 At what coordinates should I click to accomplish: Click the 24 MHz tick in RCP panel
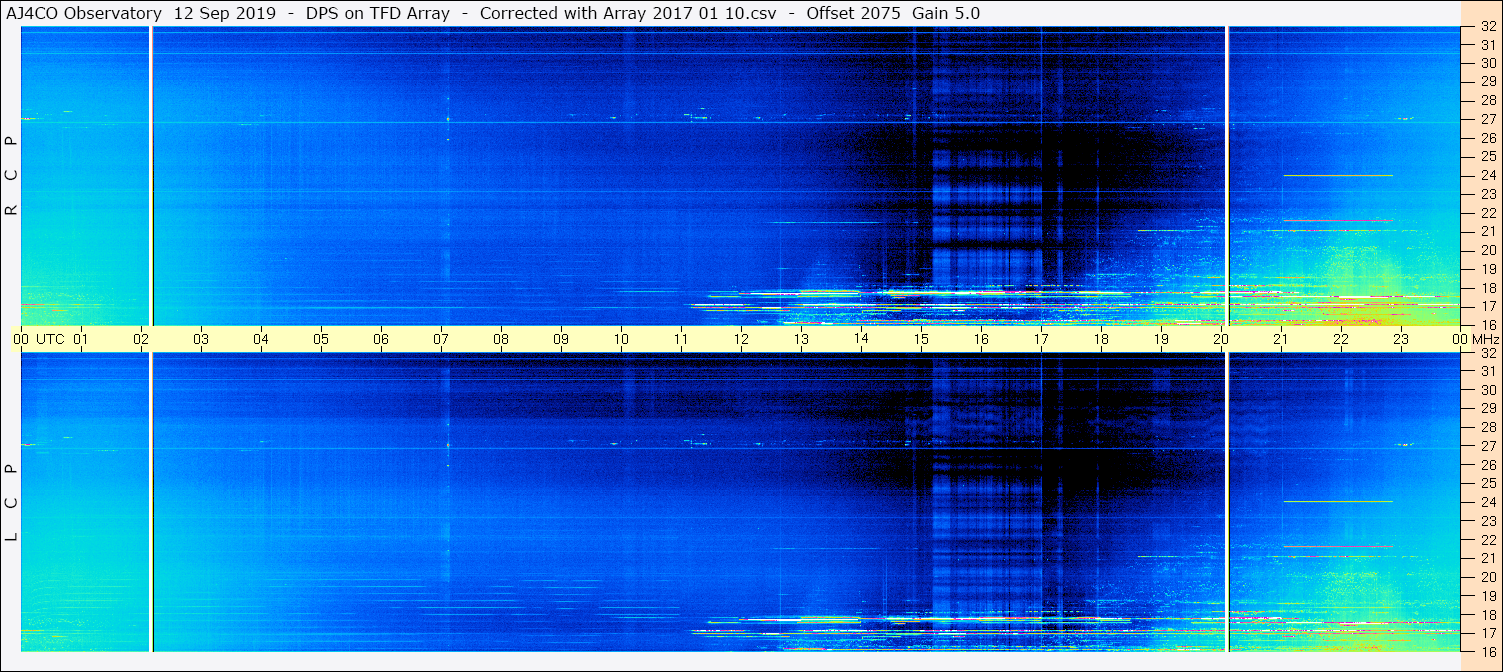point(1488,175)
